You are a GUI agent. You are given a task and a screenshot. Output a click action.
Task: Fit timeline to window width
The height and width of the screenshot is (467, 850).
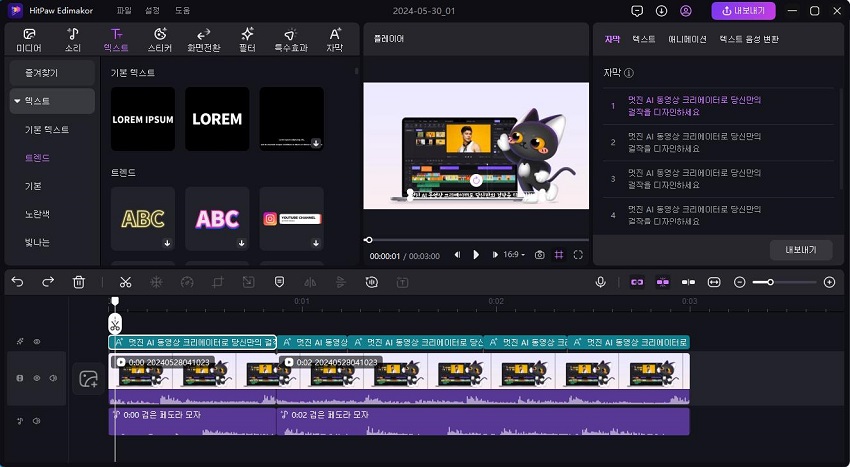[x=714, y=282]
